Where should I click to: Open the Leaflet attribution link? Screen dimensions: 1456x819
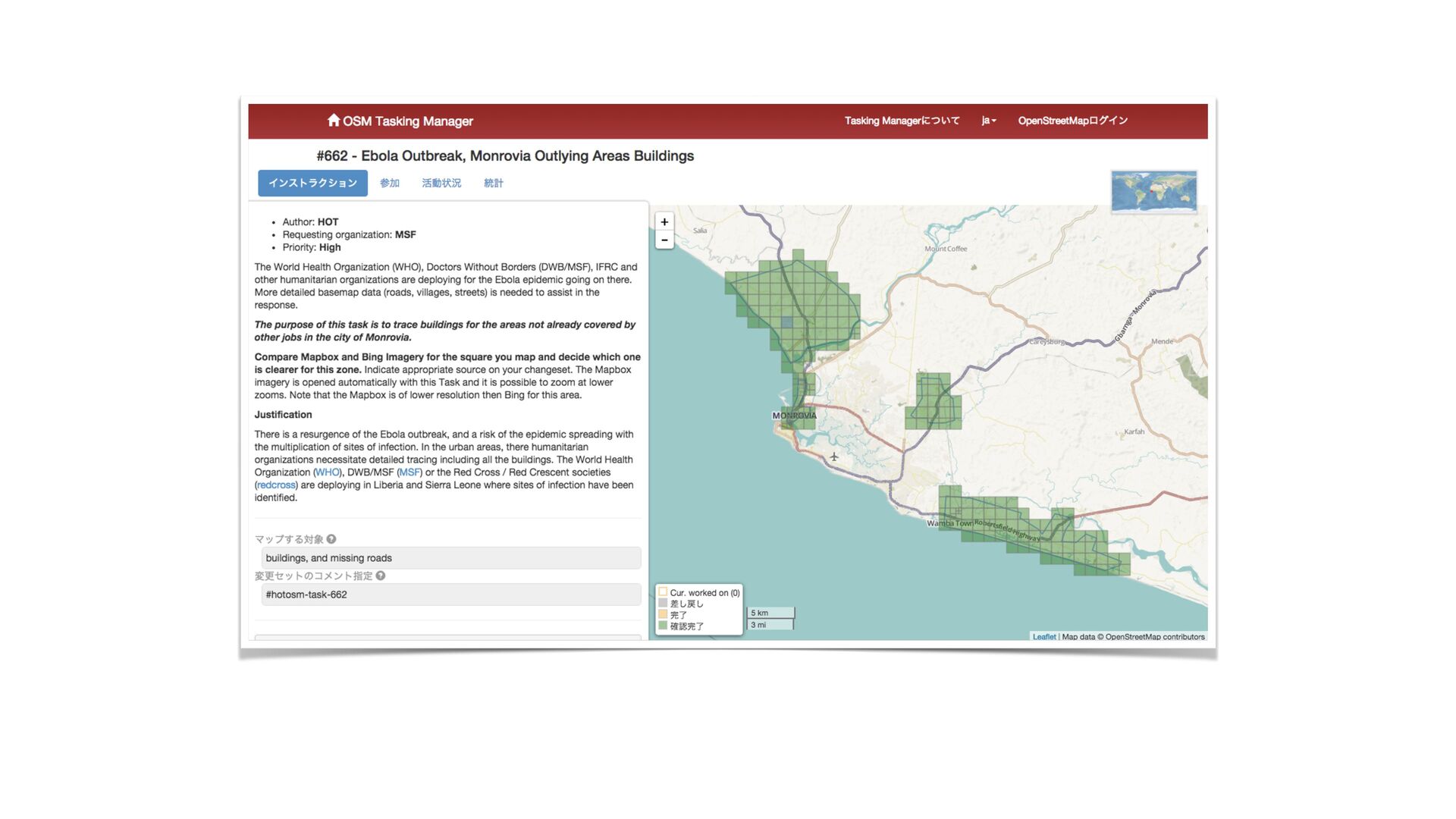(1043, 637)
